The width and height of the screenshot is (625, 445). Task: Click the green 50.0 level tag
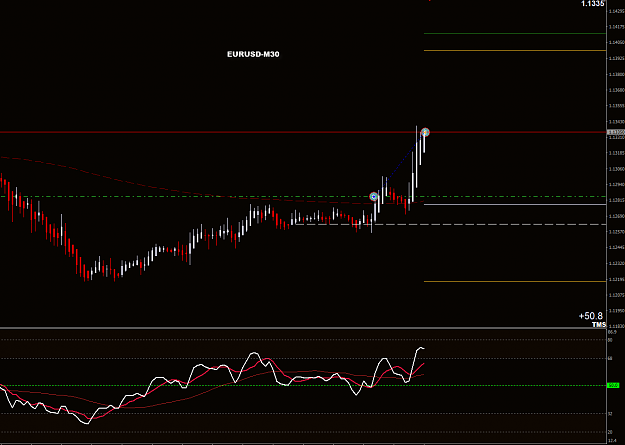coord(612,386)
